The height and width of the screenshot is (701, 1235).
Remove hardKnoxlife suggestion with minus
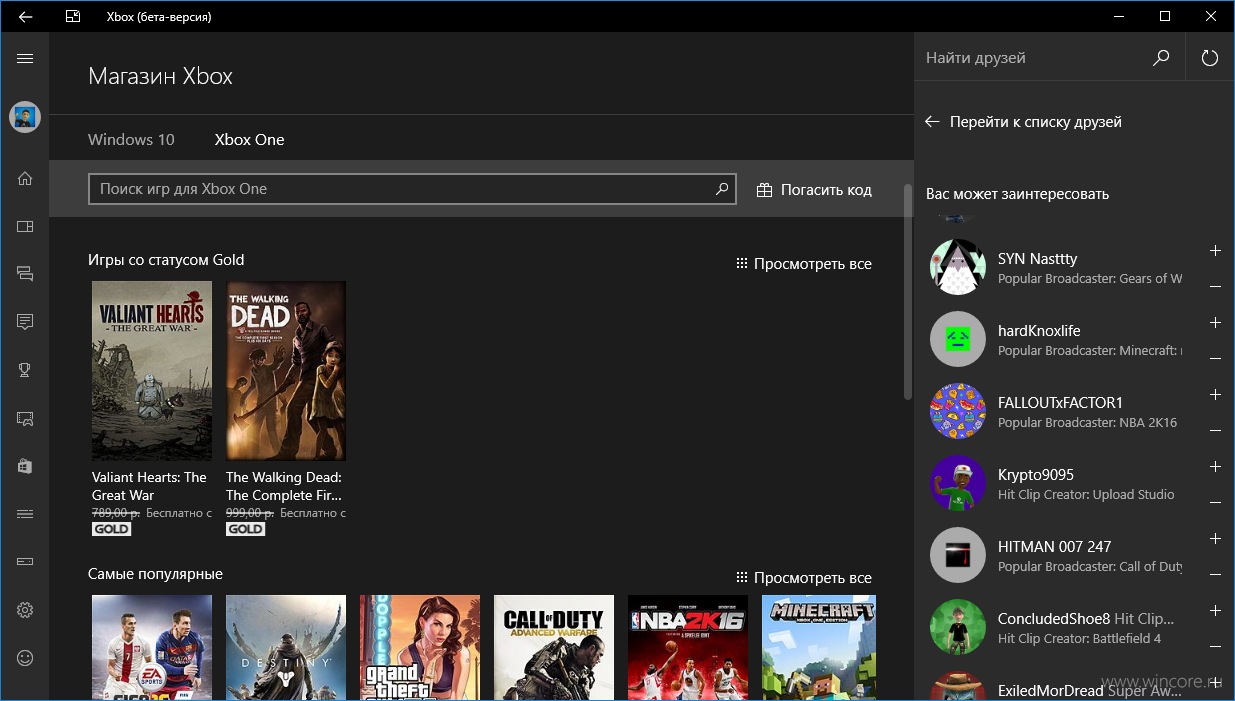pyautogui.click(x=1215, y=358)
